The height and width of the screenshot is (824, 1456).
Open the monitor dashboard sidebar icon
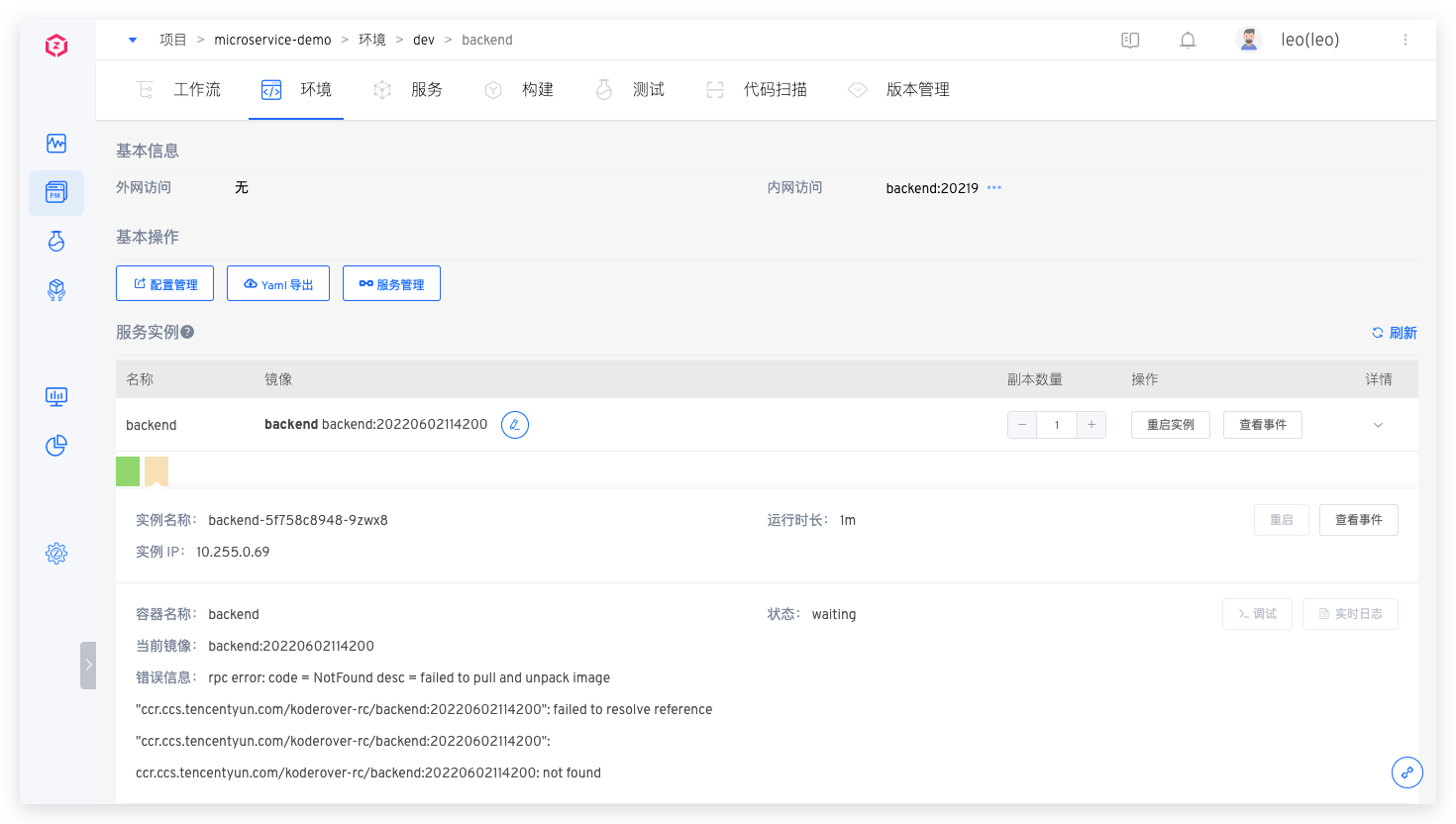pos(56,397)
